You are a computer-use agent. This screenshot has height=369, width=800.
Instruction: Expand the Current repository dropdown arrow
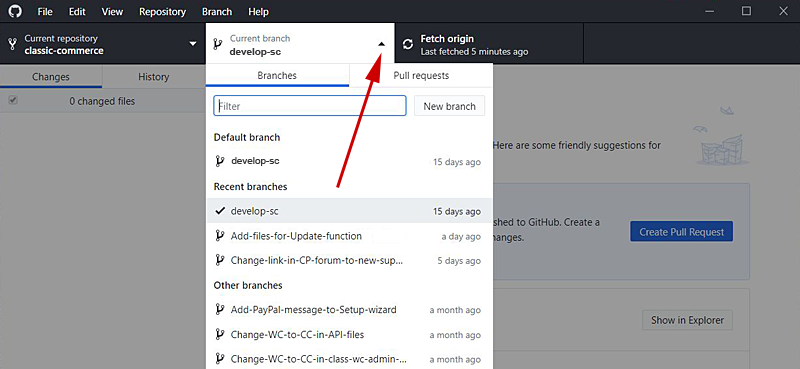[193, 44]
